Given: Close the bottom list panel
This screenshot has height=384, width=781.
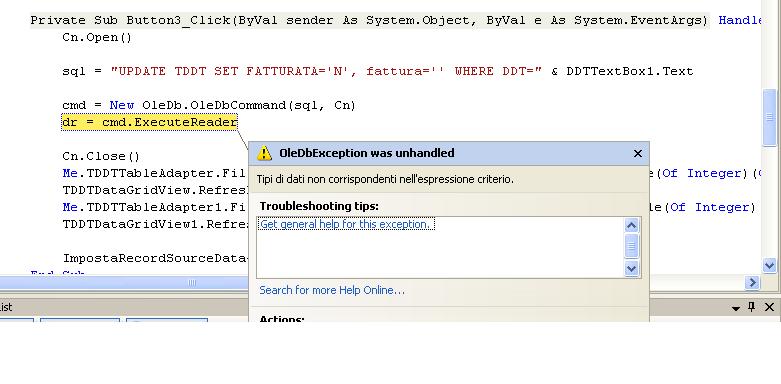Looking at the screenshot, I should (x=769, y=307).
